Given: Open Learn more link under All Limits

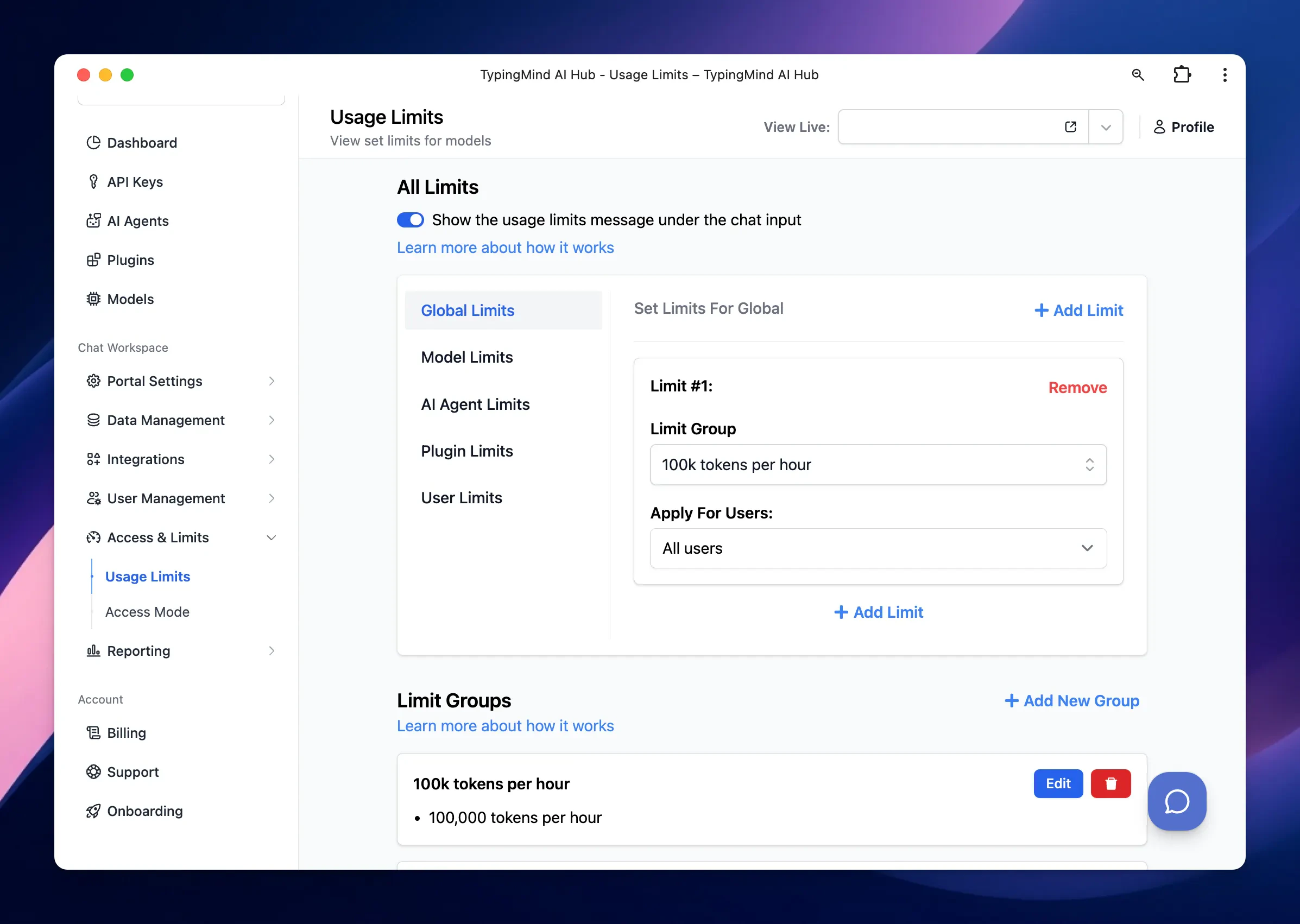Looking at the screenshot, I should point(506,248).
